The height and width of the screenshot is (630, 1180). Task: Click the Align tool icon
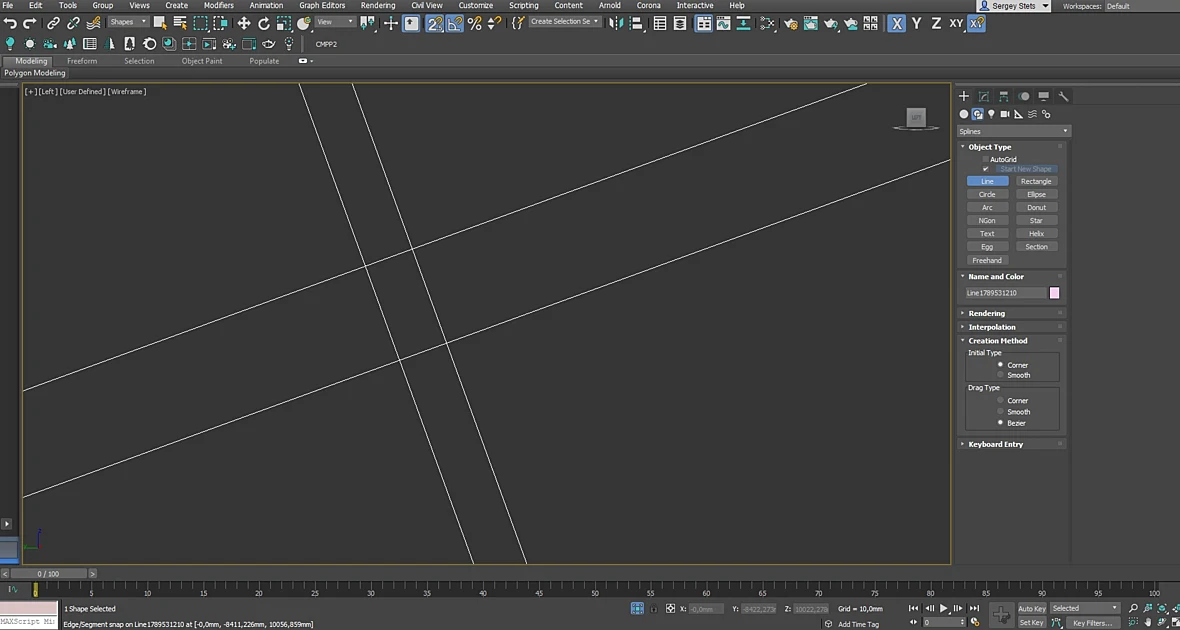pyautogui.click(x=637, y=23)
